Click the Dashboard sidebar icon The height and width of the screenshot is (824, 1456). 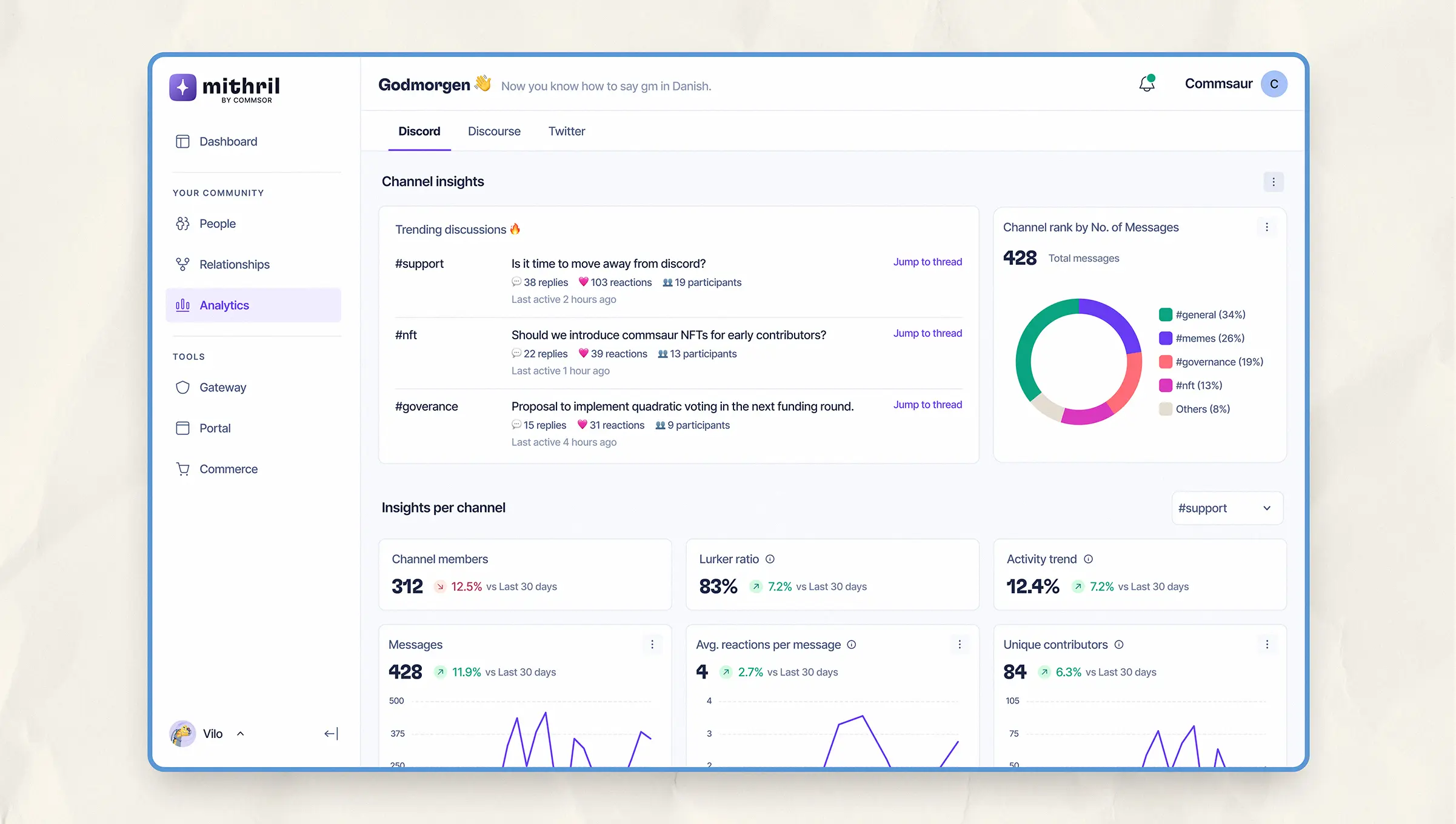(182, 141)
